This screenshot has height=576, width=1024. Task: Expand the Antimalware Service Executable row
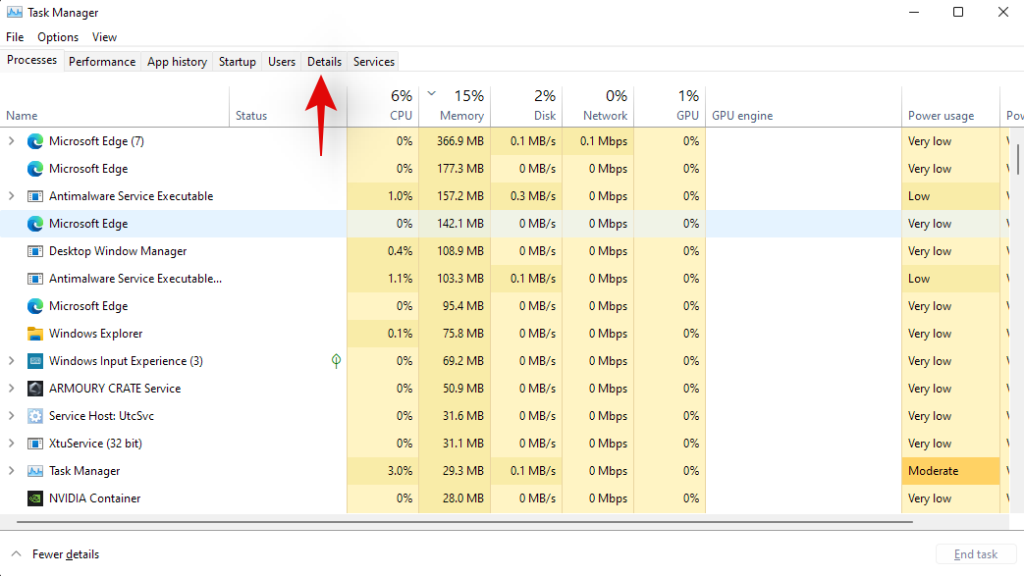12,197
